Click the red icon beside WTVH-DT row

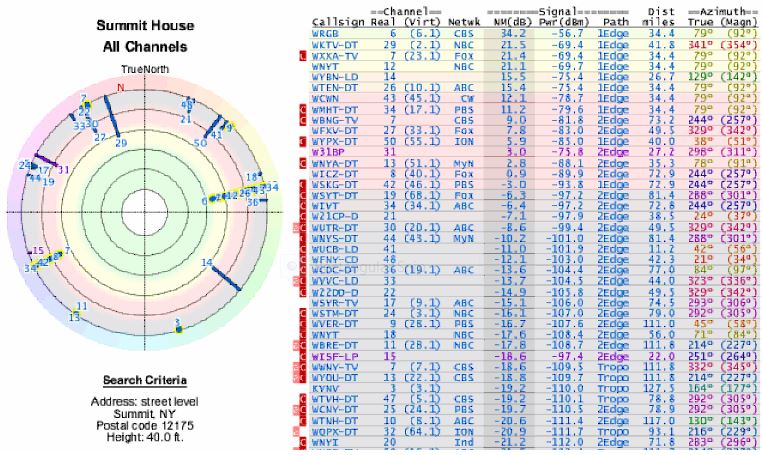pos(304,398)
